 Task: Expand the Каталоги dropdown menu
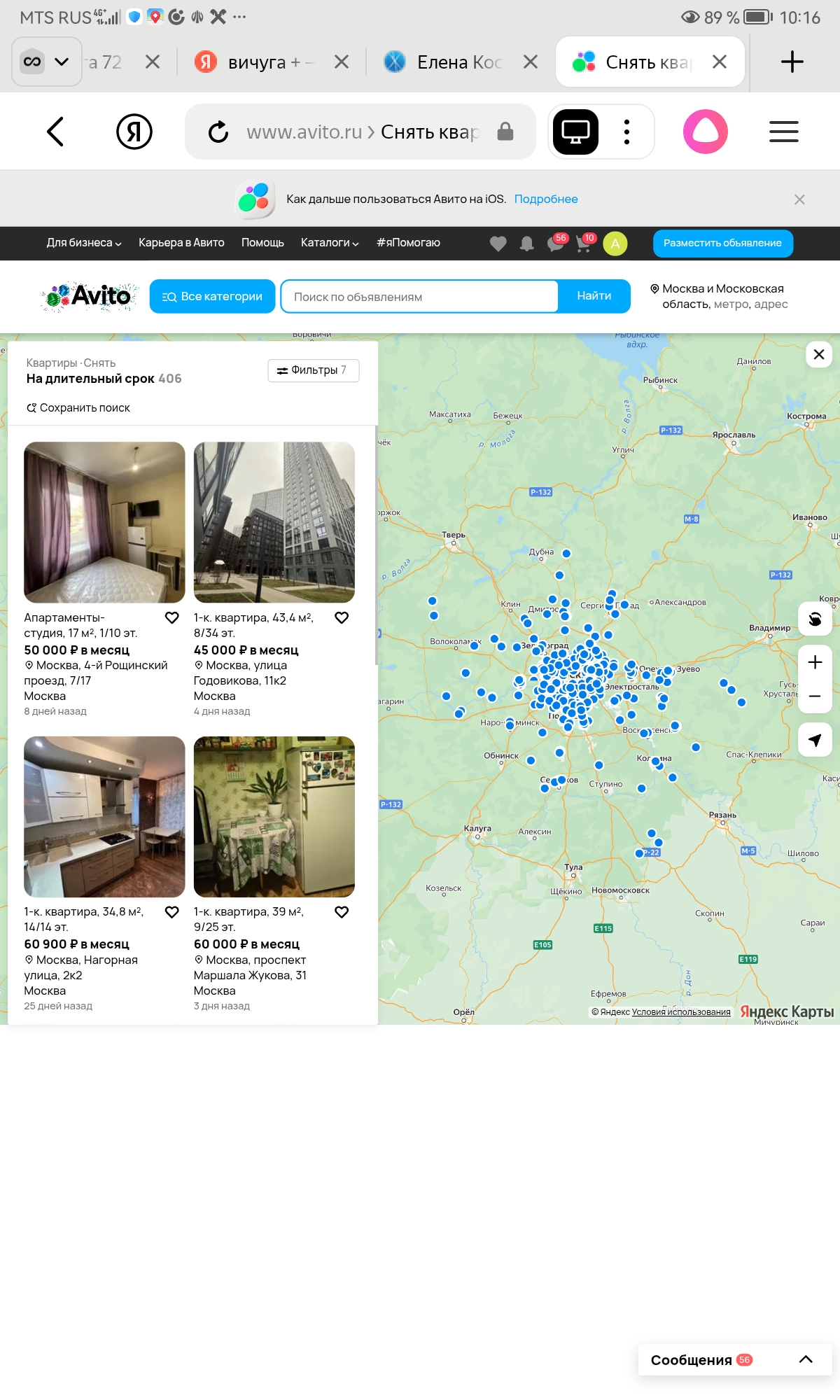[330, 243]
